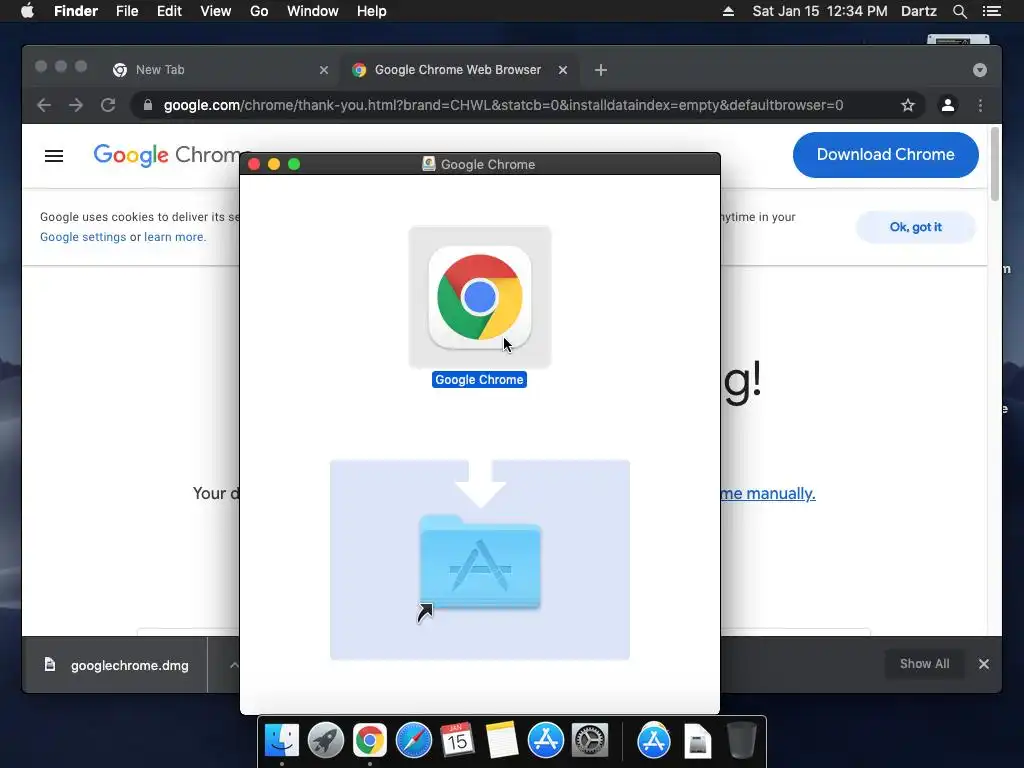Reload the page in Chrome
The width and height of the screenshot is (1024, 768).
tap(108, 105)
